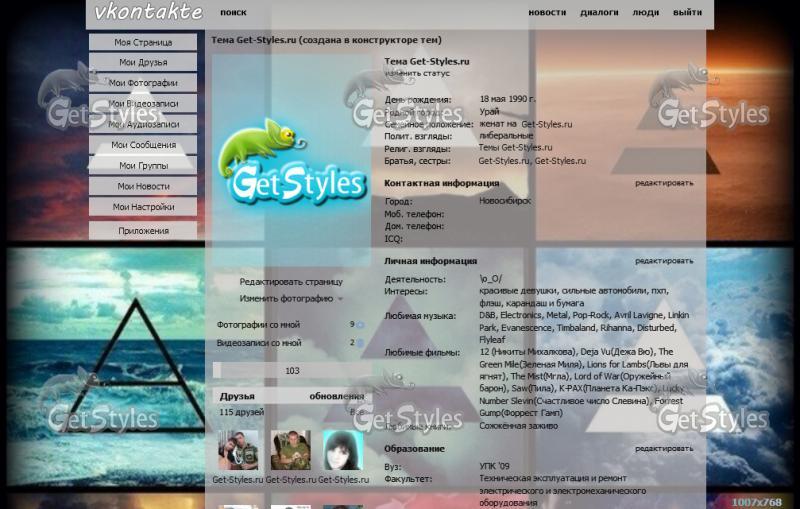Open second friend's avatar in camouflage
Image resolution: width=800 pixels, height=509 pixels.
(x=291, y=450)
